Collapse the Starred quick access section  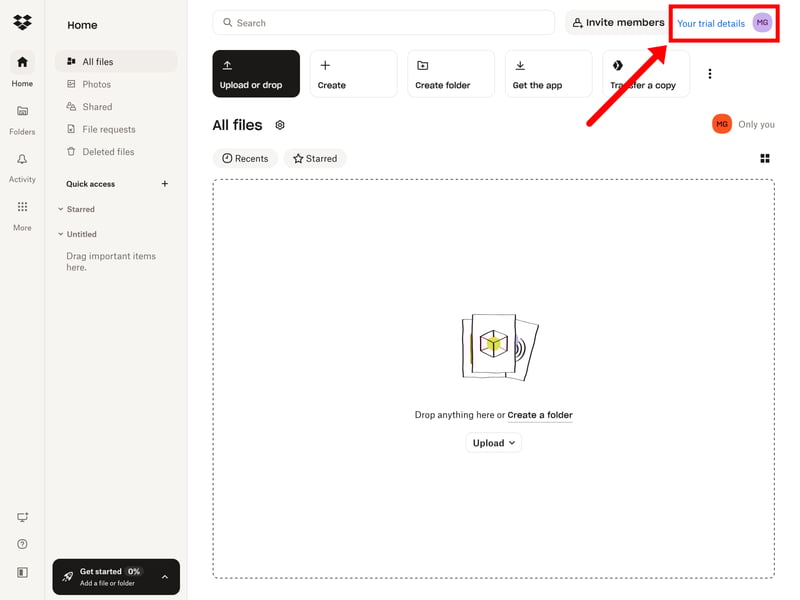pos(60,209)
